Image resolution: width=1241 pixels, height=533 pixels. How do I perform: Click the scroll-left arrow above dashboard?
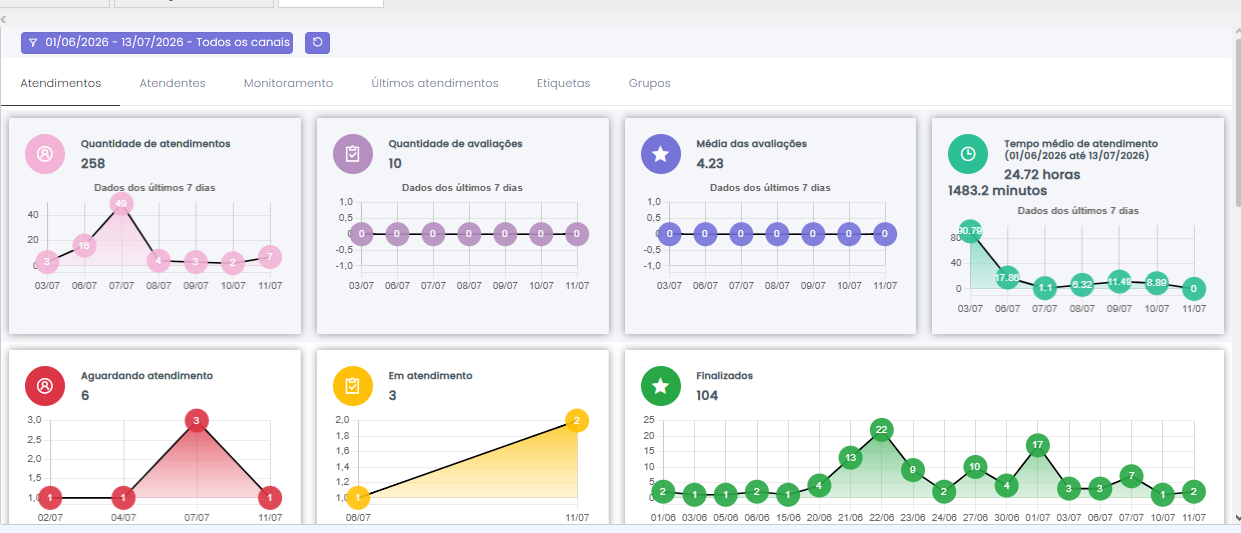4,19
